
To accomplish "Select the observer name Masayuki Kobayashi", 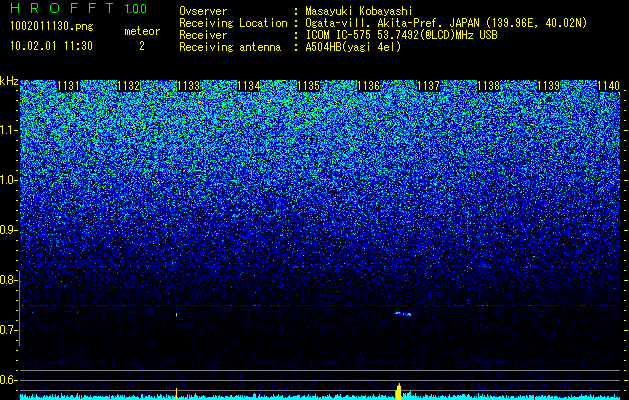I will (359, 11).
